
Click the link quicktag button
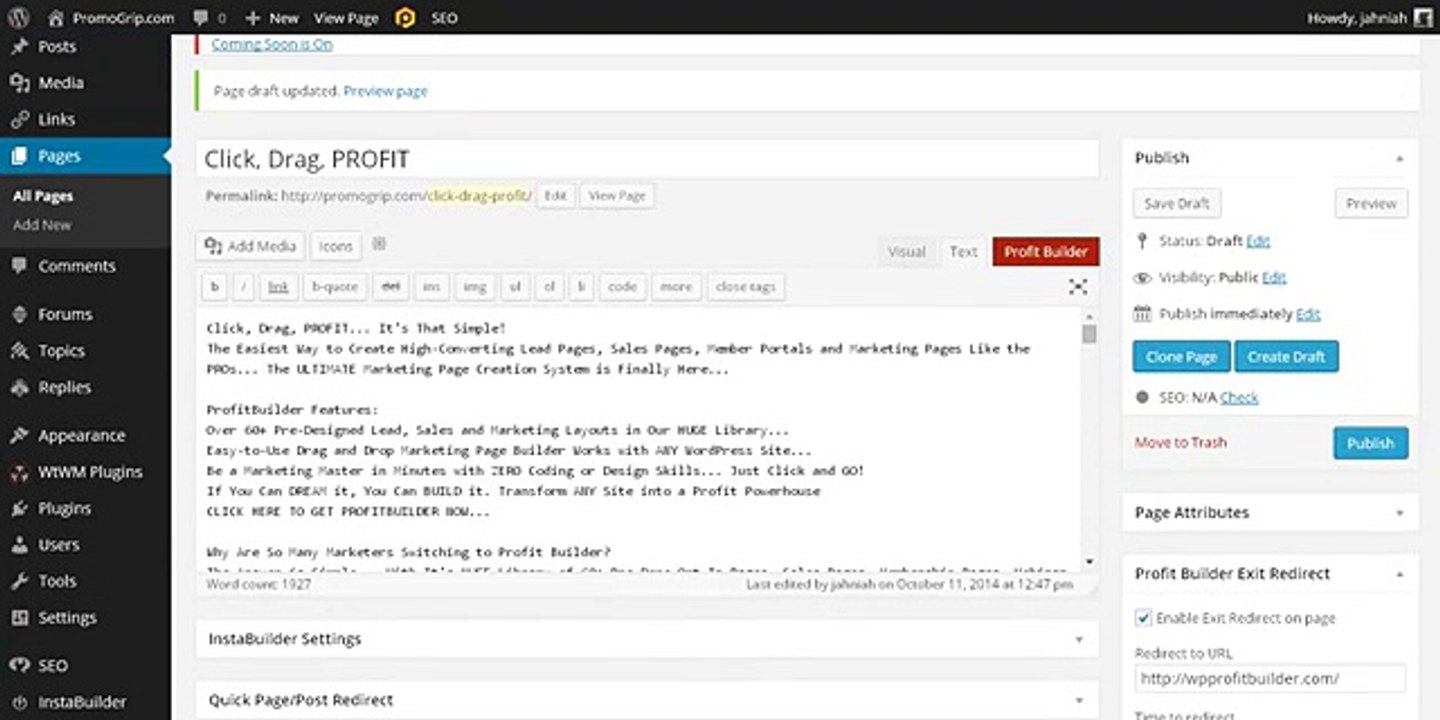click(278, 287)
